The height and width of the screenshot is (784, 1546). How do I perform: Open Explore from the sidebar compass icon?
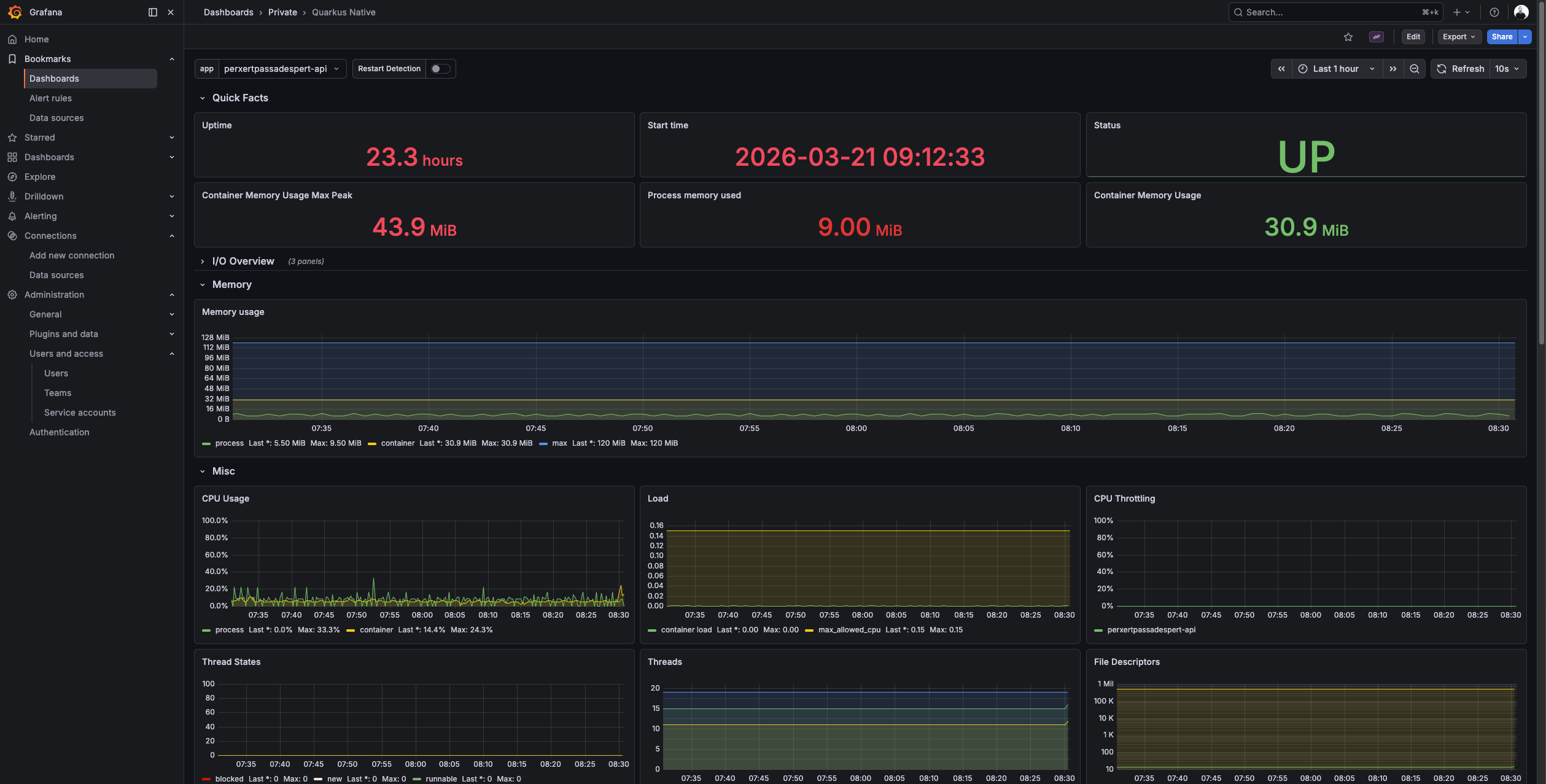(x=13, y=177)
